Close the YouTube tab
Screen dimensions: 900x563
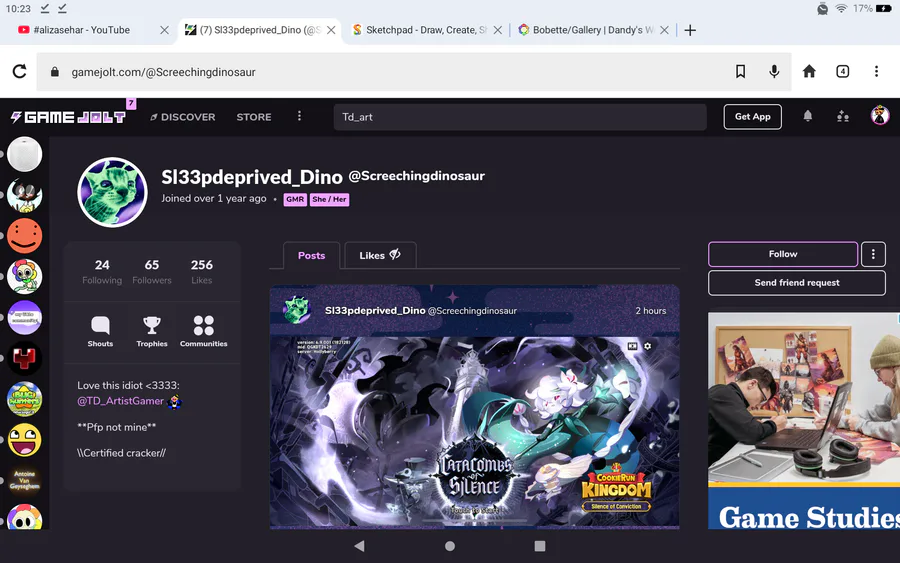[164, 30]
